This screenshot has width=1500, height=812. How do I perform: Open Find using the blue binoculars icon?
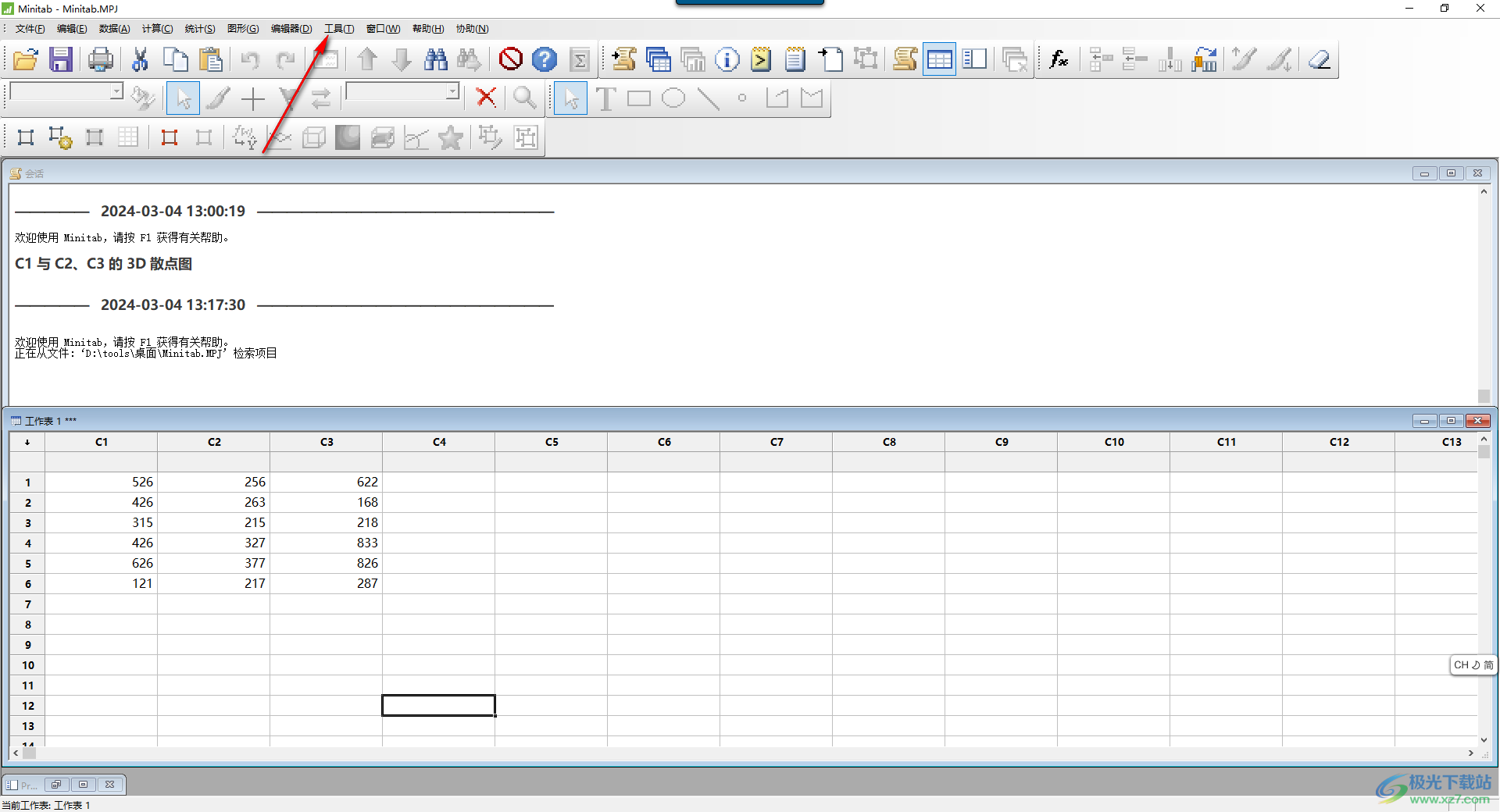[x=436, y=59]
